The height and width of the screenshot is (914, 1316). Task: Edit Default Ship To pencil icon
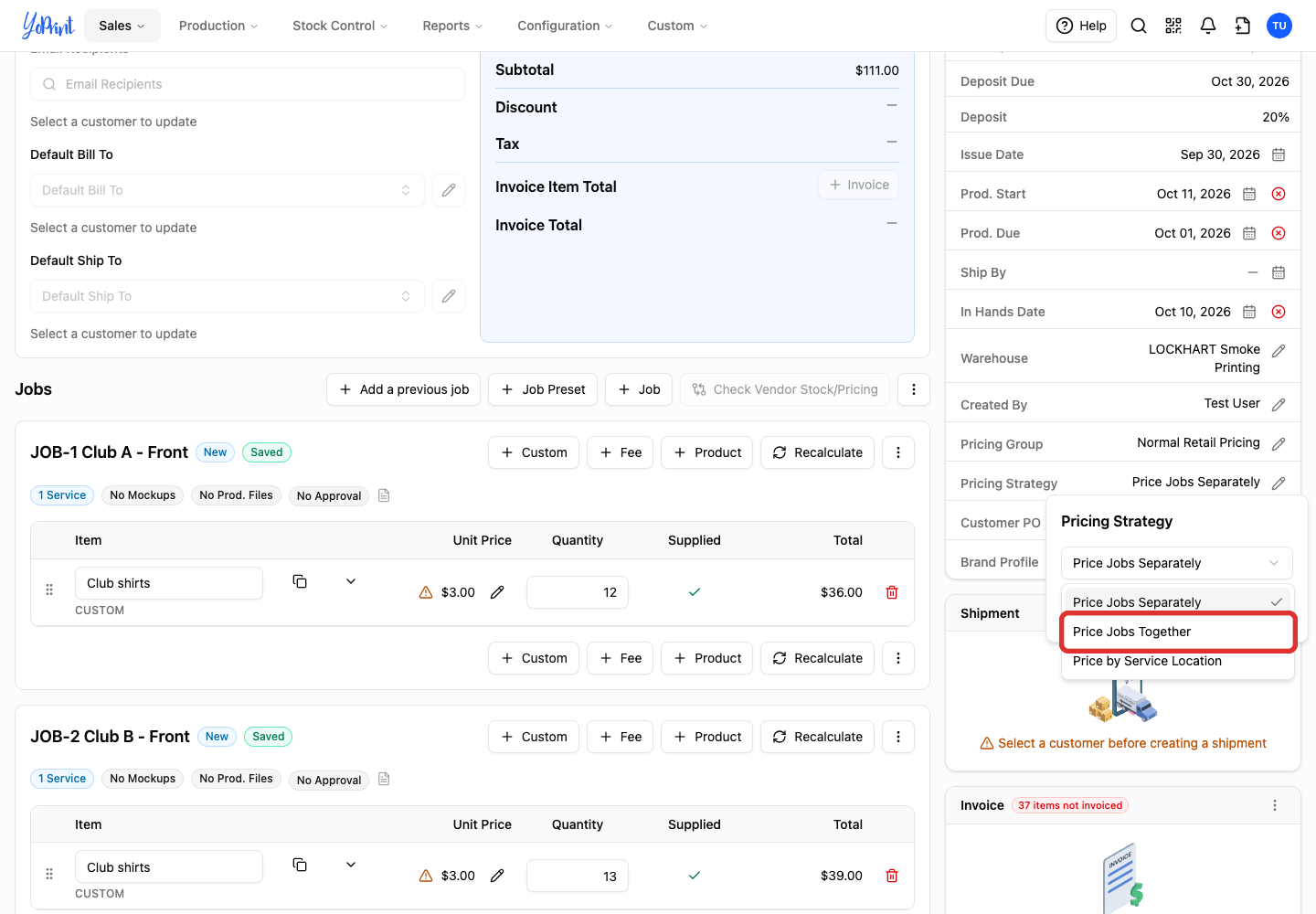tap(449, 296)
